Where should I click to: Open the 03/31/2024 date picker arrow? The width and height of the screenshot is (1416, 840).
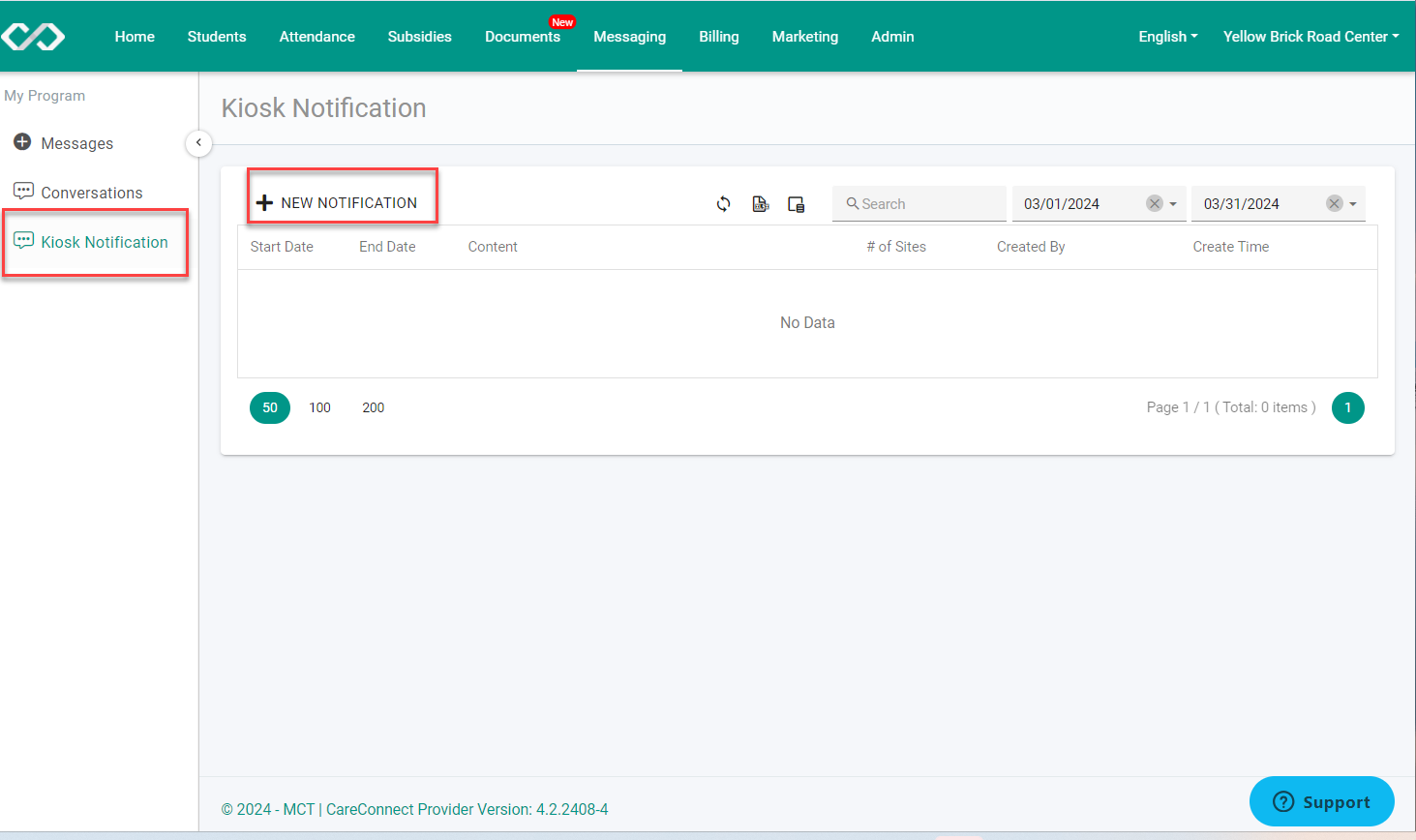pyautogui.click(x=1353, y=204)
